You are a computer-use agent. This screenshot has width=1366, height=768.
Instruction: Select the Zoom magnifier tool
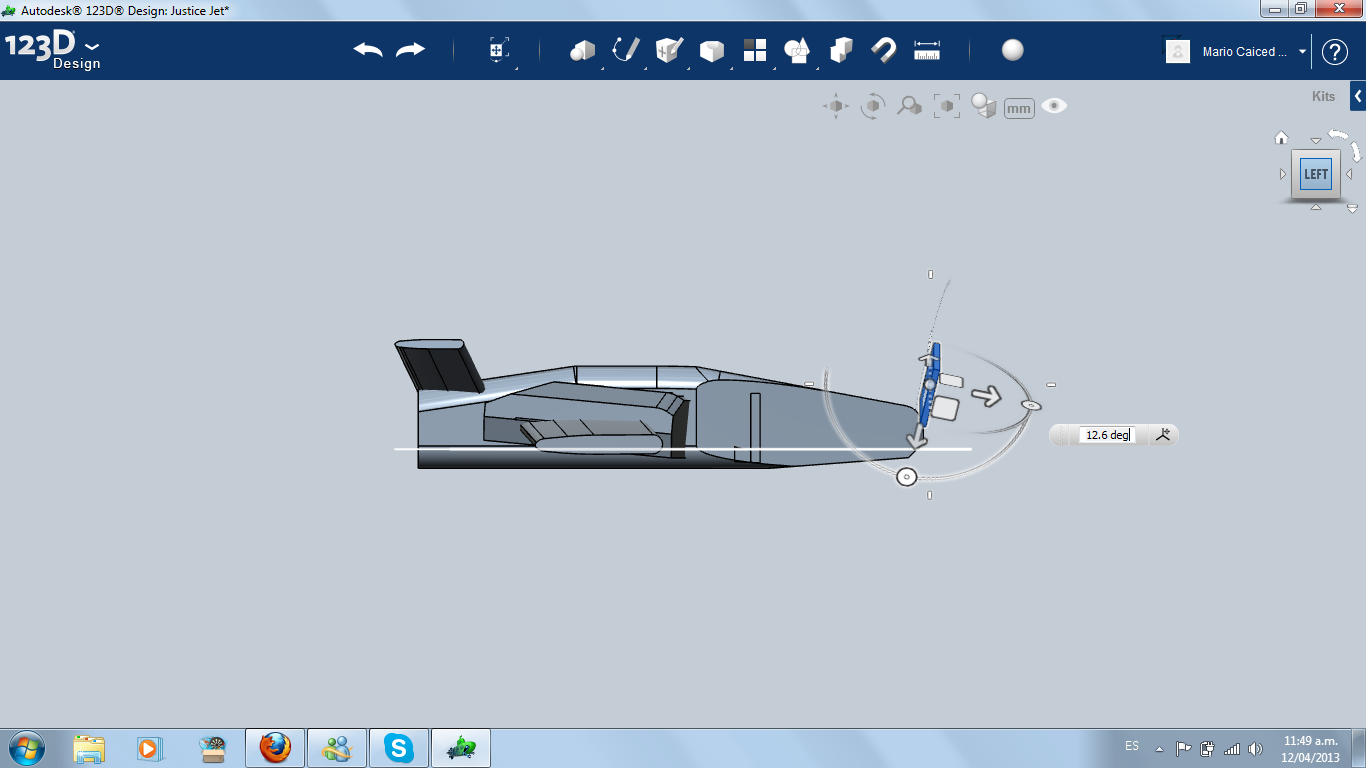(x=909, y=106)
